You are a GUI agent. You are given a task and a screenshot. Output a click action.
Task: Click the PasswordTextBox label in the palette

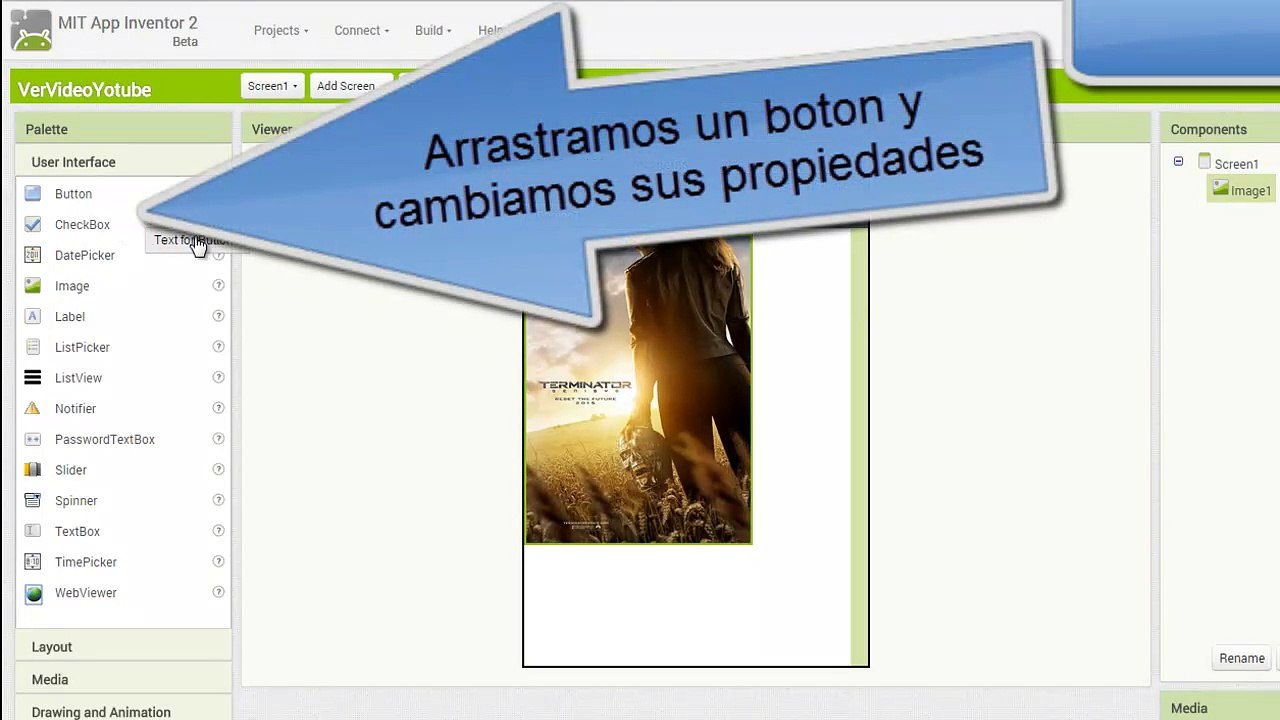(105, 439)
